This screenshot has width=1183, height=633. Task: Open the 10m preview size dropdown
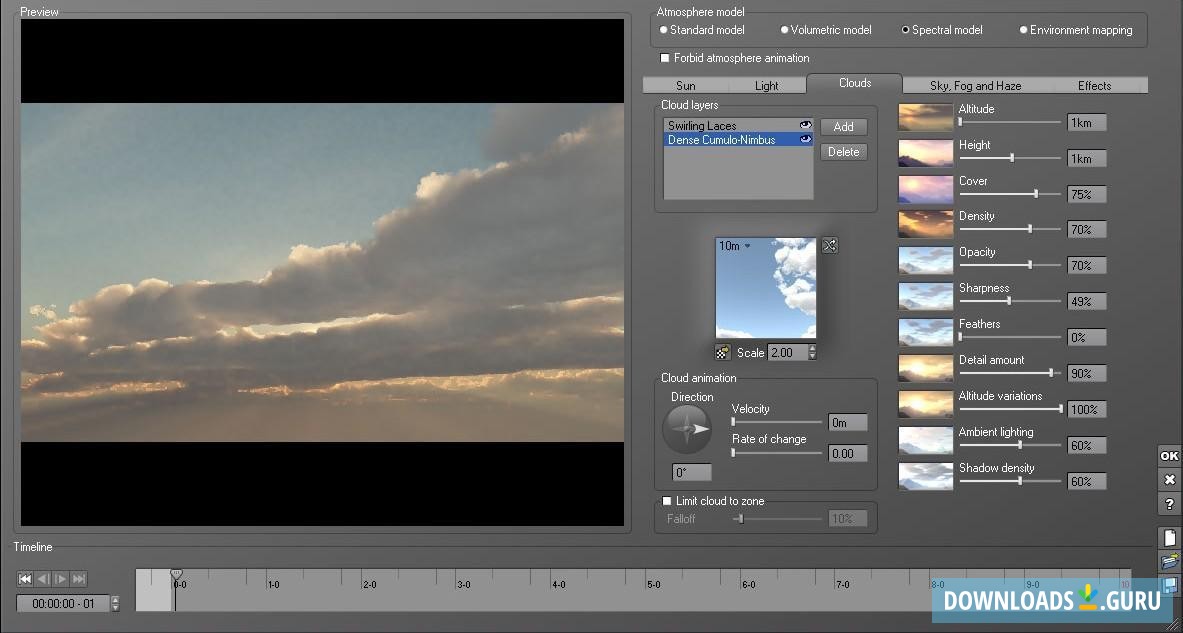pos(747,246)
